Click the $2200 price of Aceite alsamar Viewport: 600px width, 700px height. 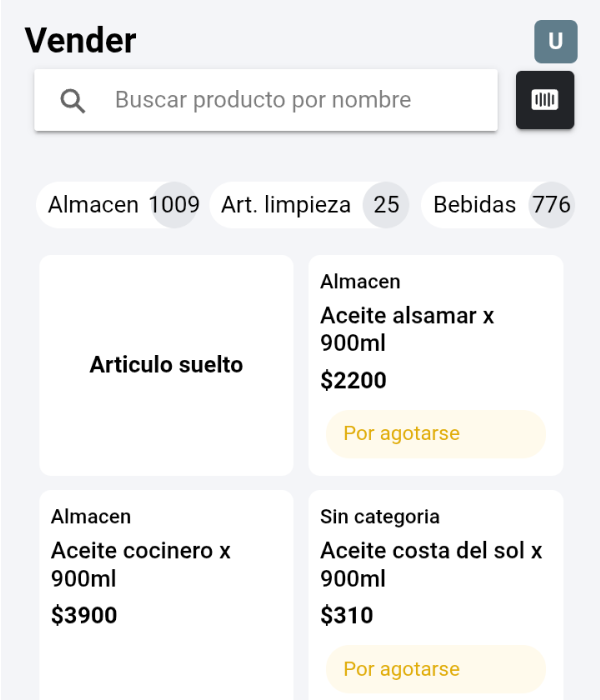tap(353, 380)
